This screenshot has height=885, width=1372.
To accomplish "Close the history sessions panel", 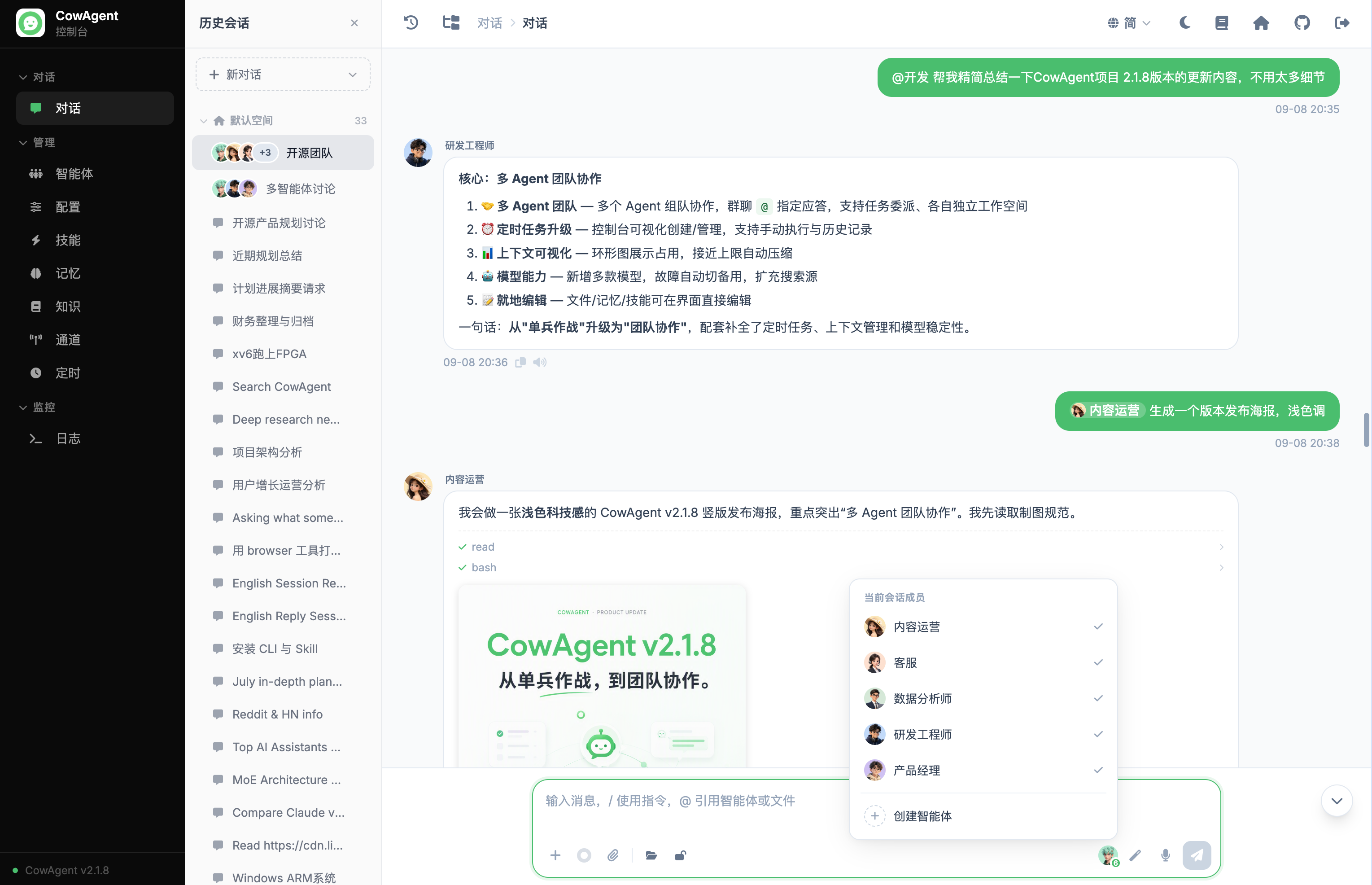I will [x=354, y=23].
